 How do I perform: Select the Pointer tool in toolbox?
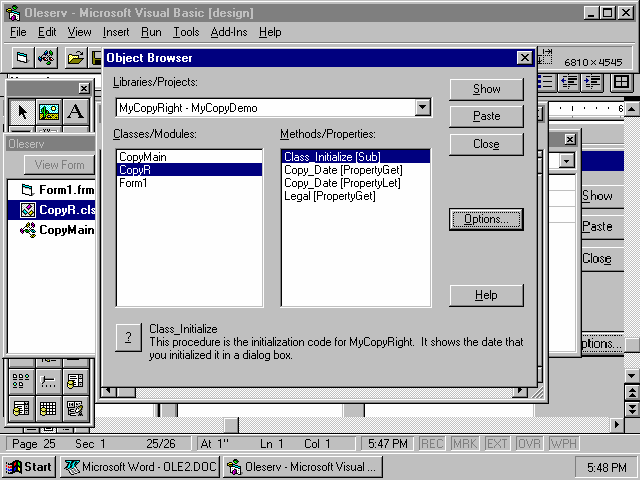[23, 111]
